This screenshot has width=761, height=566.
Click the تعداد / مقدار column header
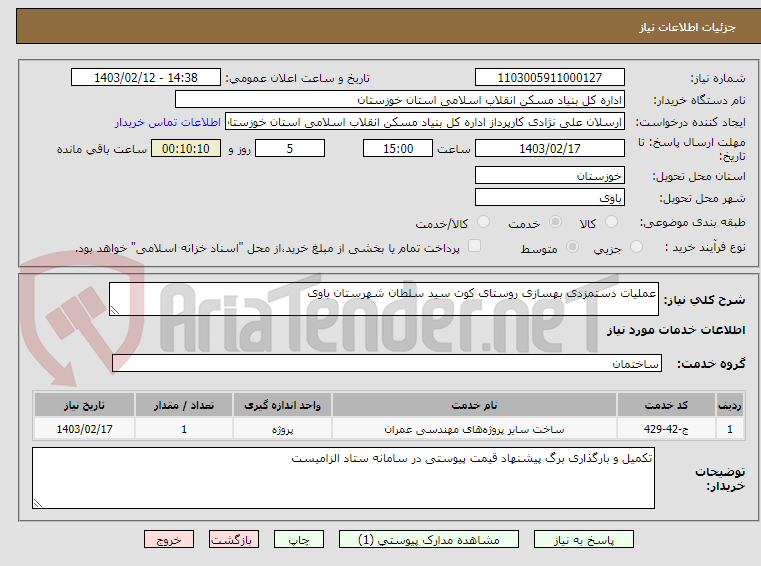point(184,405)
